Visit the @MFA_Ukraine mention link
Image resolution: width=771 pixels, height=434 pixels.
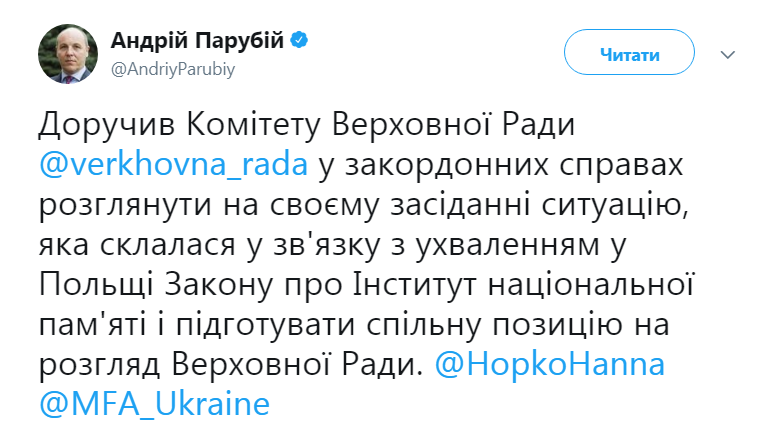[x=155, y=405]
